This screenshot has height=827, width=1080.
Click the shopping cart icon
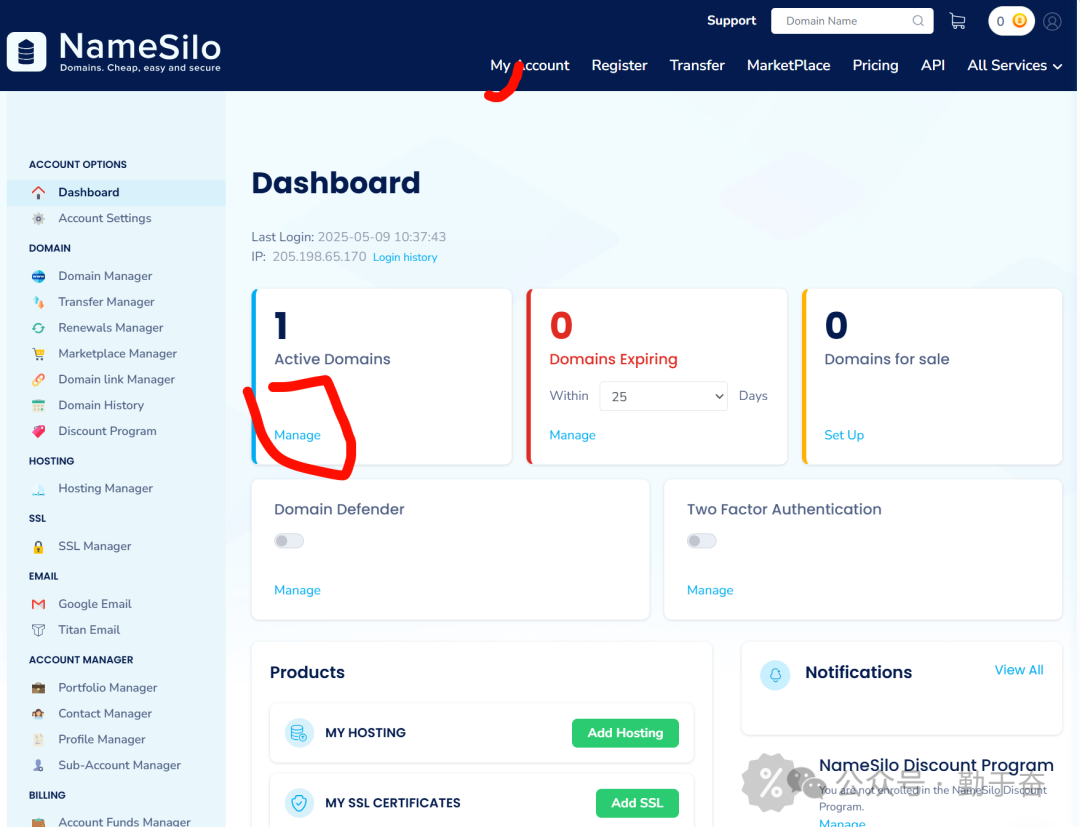pos(957,21)
